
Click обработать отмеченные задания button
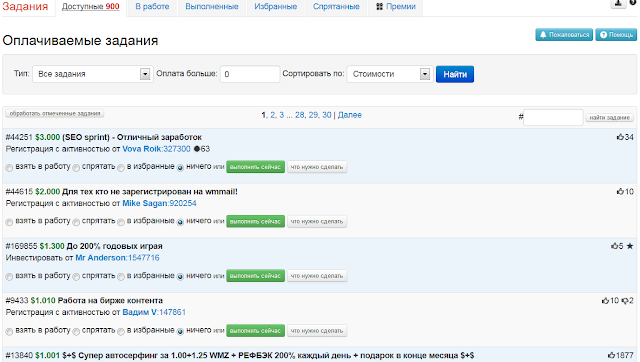55,113
